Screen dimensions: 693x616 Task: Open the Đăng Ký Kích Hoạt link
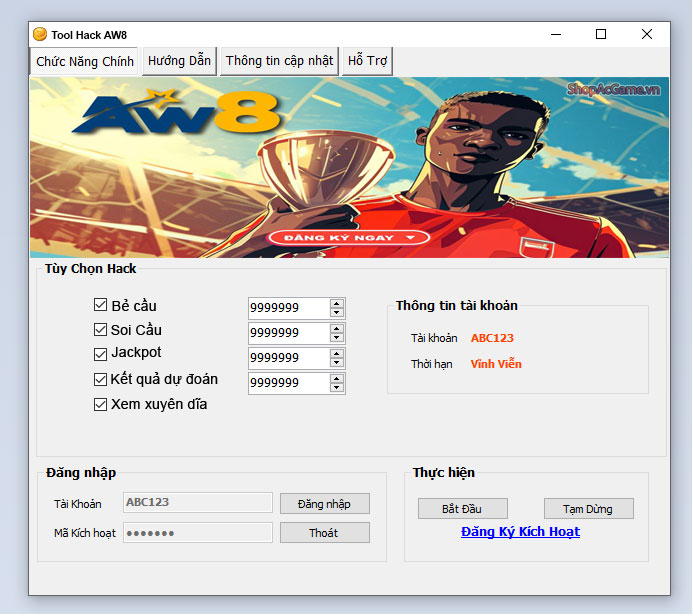[520, 532]
